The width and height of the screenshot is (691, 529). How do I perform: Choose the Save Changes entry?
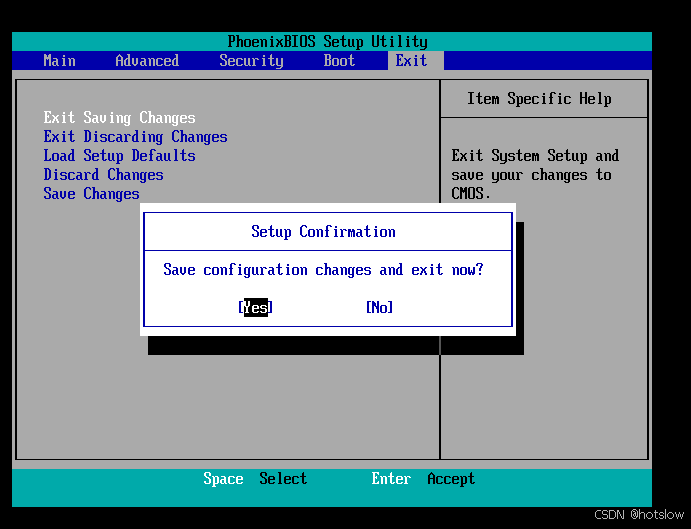91,194
